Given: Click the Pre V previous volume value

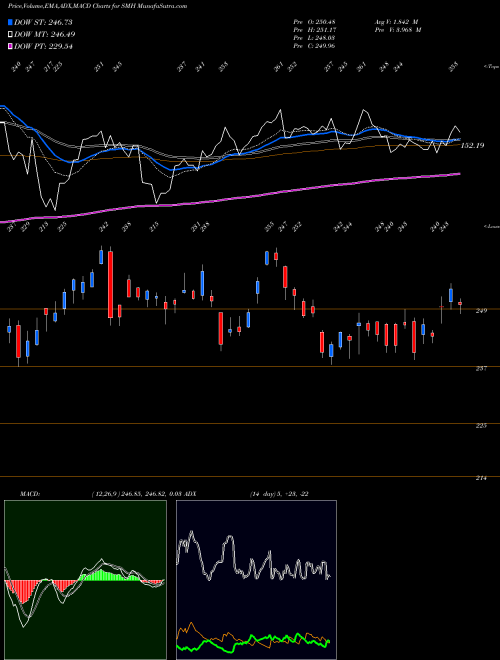Looking at the screenshot, I should tap(398, 30).
